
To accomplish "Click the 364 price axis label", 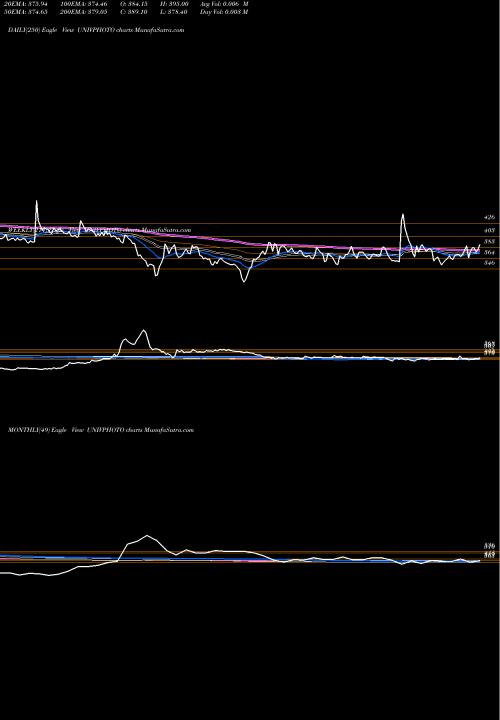I will [489, 252].
